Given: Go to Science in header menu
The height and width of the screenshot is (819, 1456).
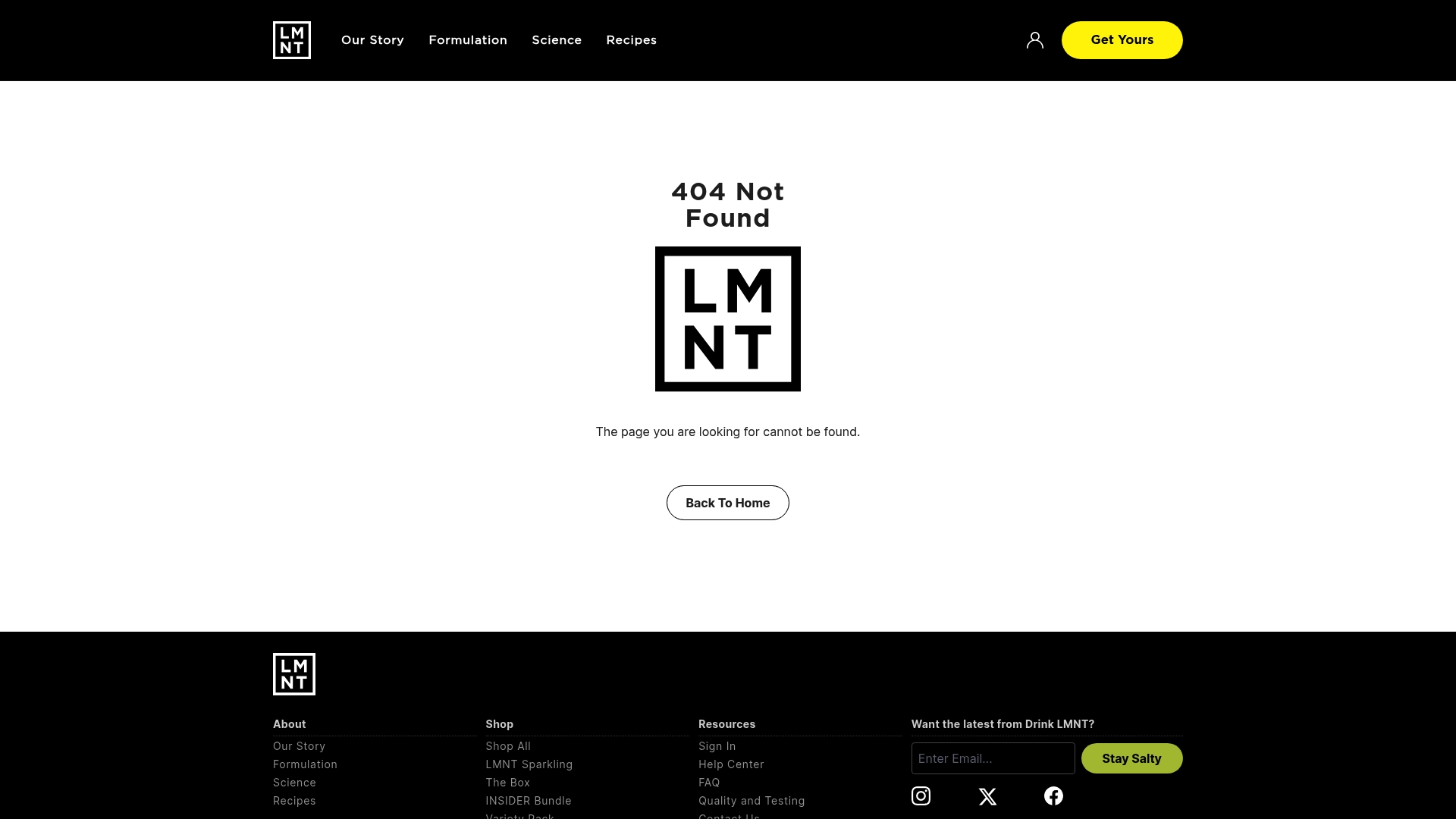Looking at the screenshot, I should [x=557, y=40].
